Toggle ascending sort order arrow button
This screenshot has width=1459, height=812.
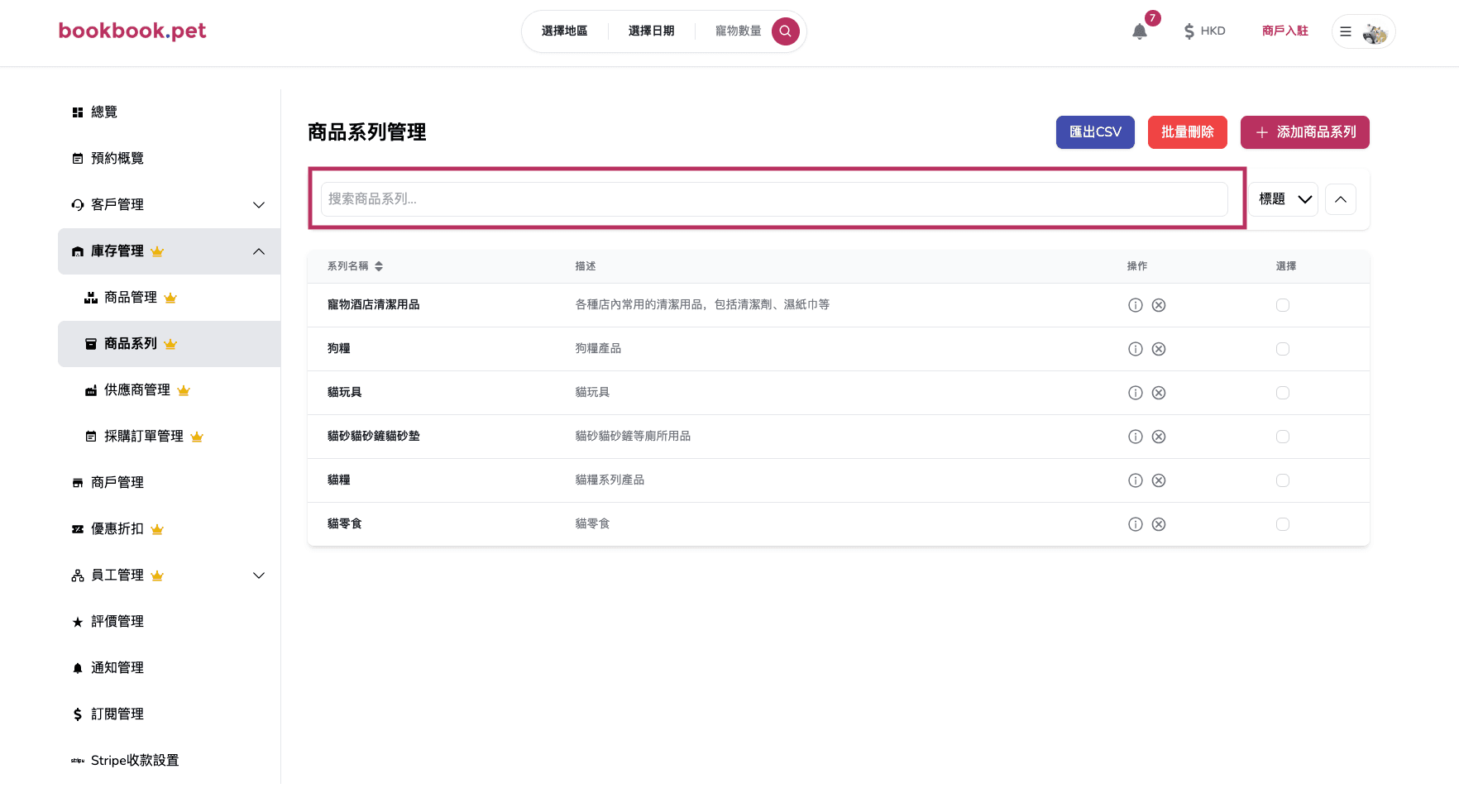pyautogui.click(x=1341, y=199)
